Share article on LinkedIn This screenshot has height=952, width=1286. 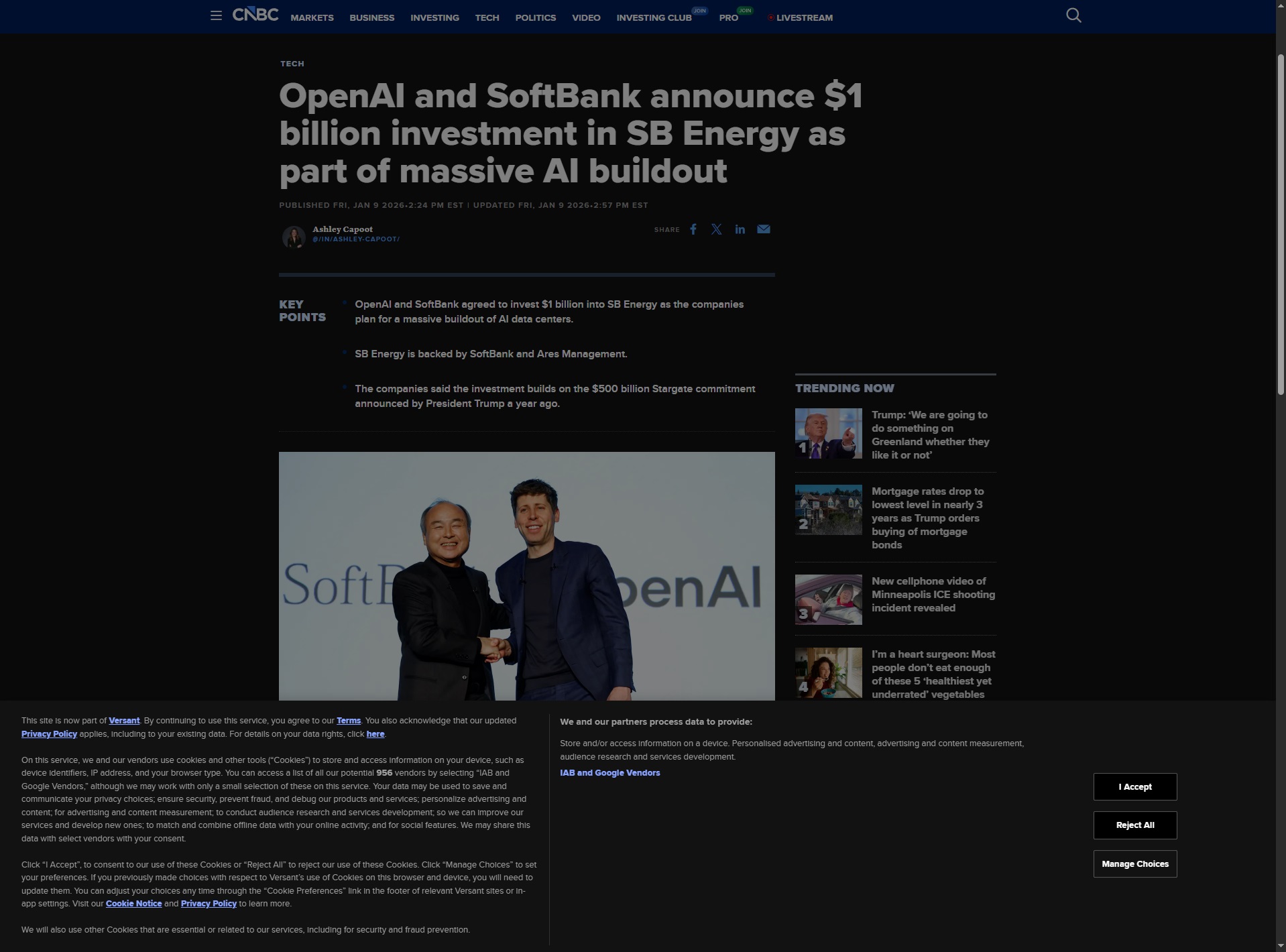740,229
